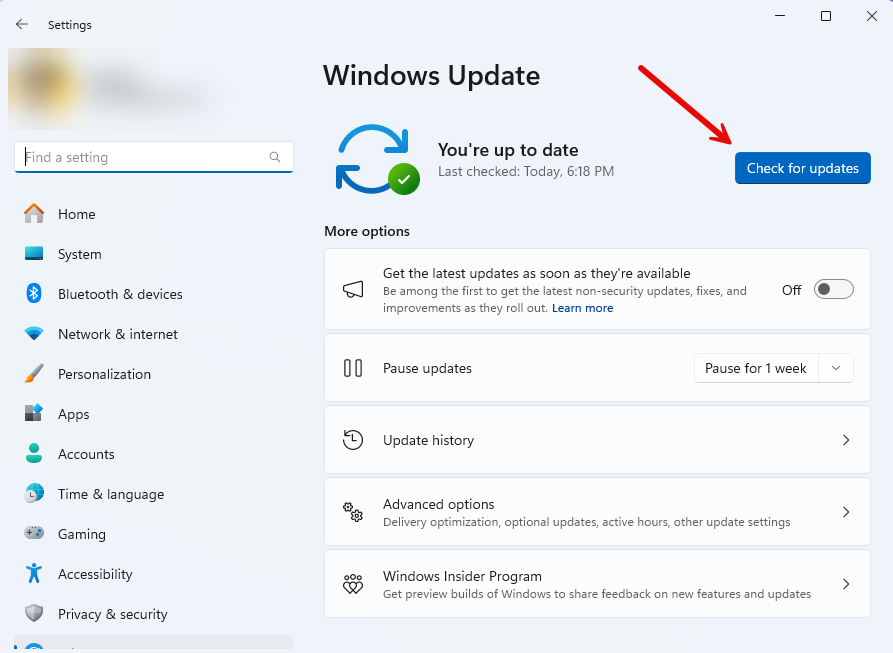Click the Gaming controller icon
The height and width of the screenshot is (653, 893).
[x=34, y=533]
